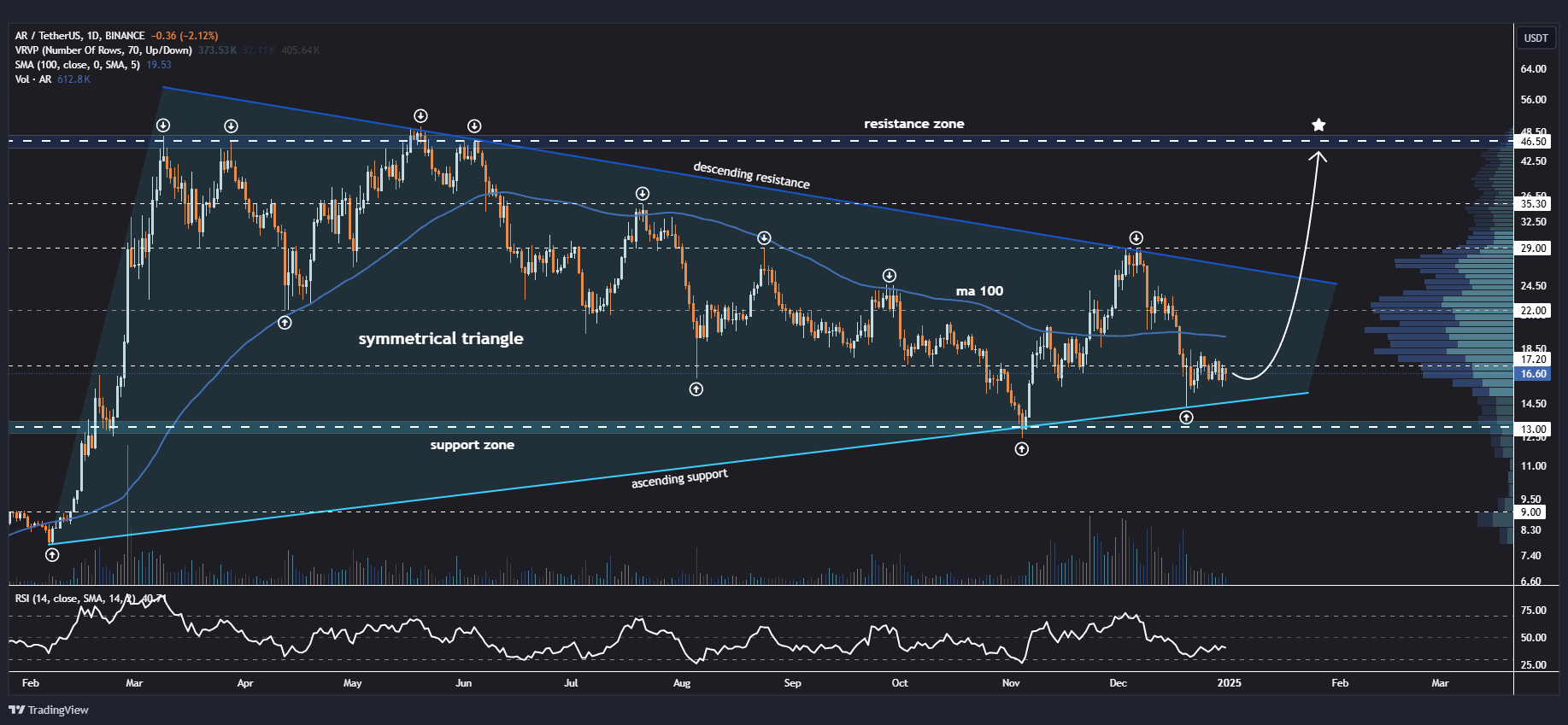Select the VRVP indicator legend
The height and width of the screenshot is (725, 1568).
[x=103, y=50]
